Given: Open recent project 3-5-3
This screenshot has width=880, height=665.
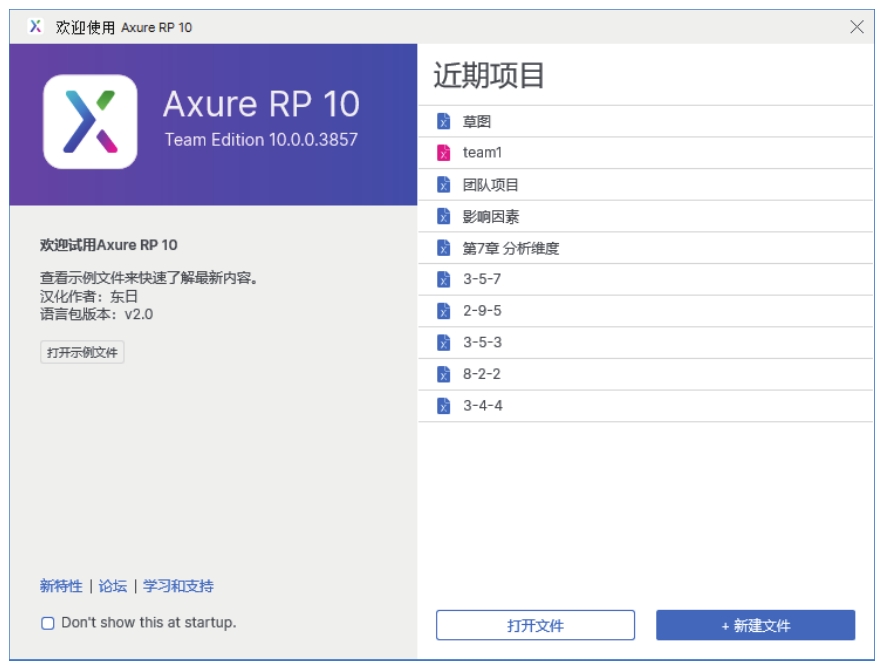Looking at the screenshot, I should point(482,343).
